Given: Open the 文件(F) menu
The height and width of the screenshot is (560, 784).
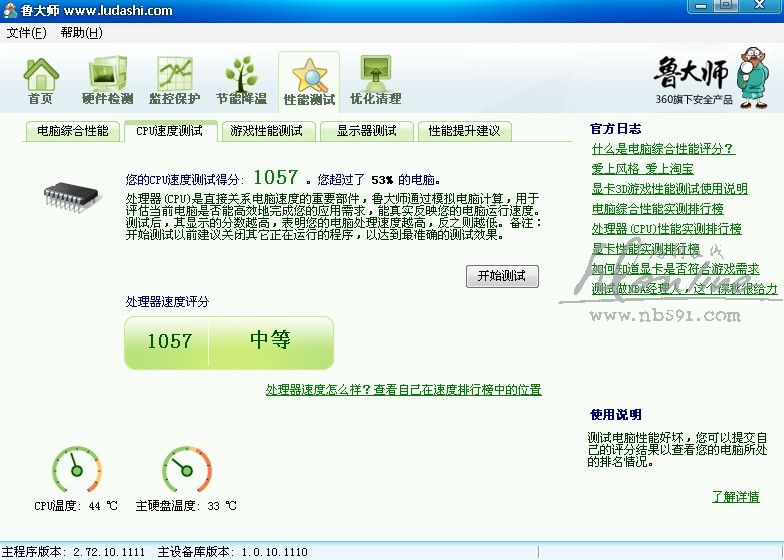Looking at the screenshot, I should coord(27,32).
